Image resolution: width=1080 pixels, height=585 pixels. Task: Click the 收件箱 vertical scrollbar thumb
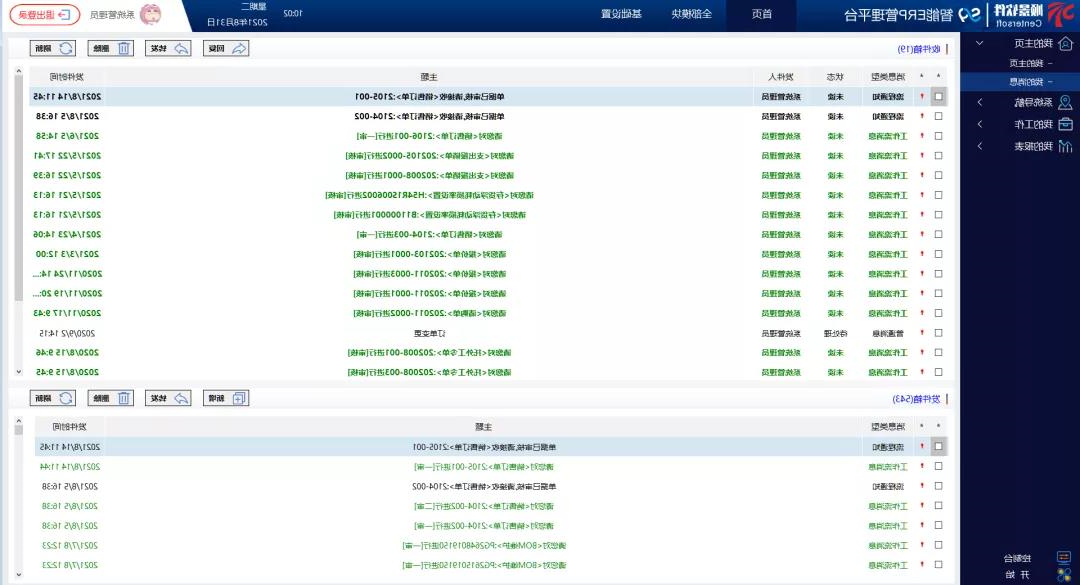(x=18, y=190)
